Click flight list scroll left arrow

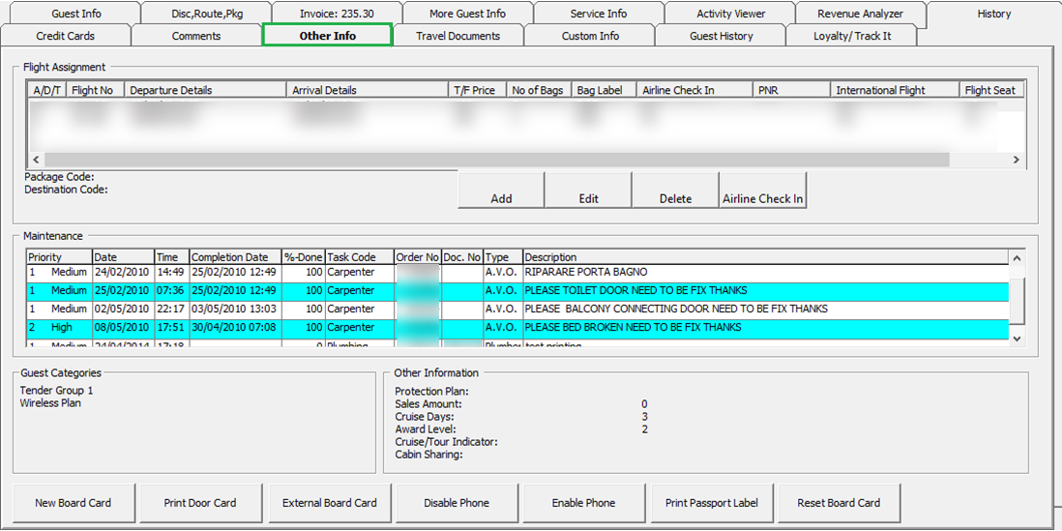(35, 160)
